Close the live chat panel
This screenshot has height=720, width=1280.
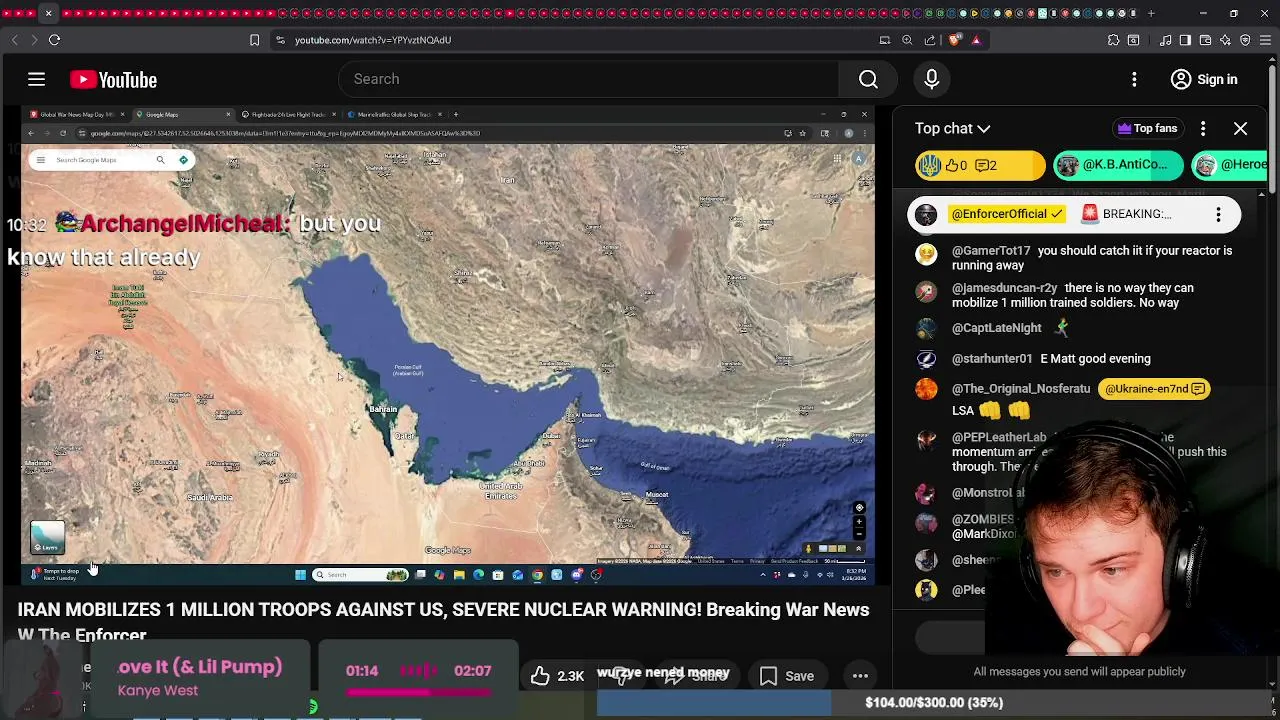[x=1240, y=128]
